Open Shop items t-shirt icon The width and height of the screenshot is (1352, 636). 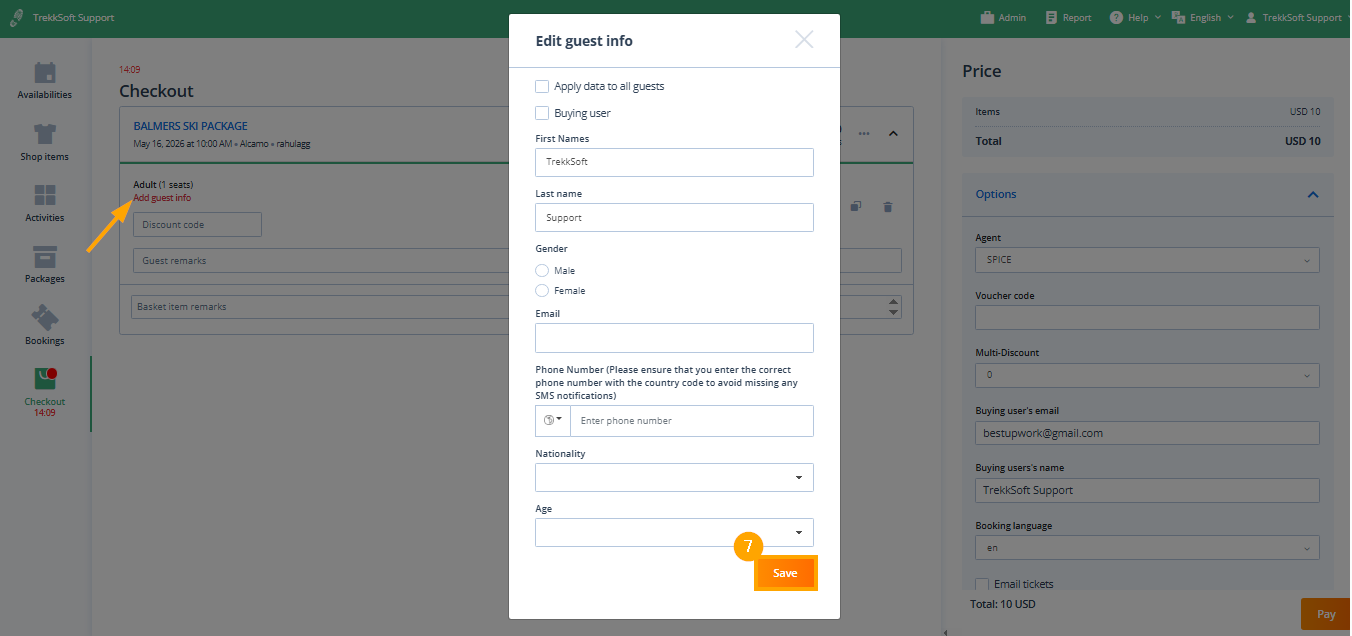(44, 135)
